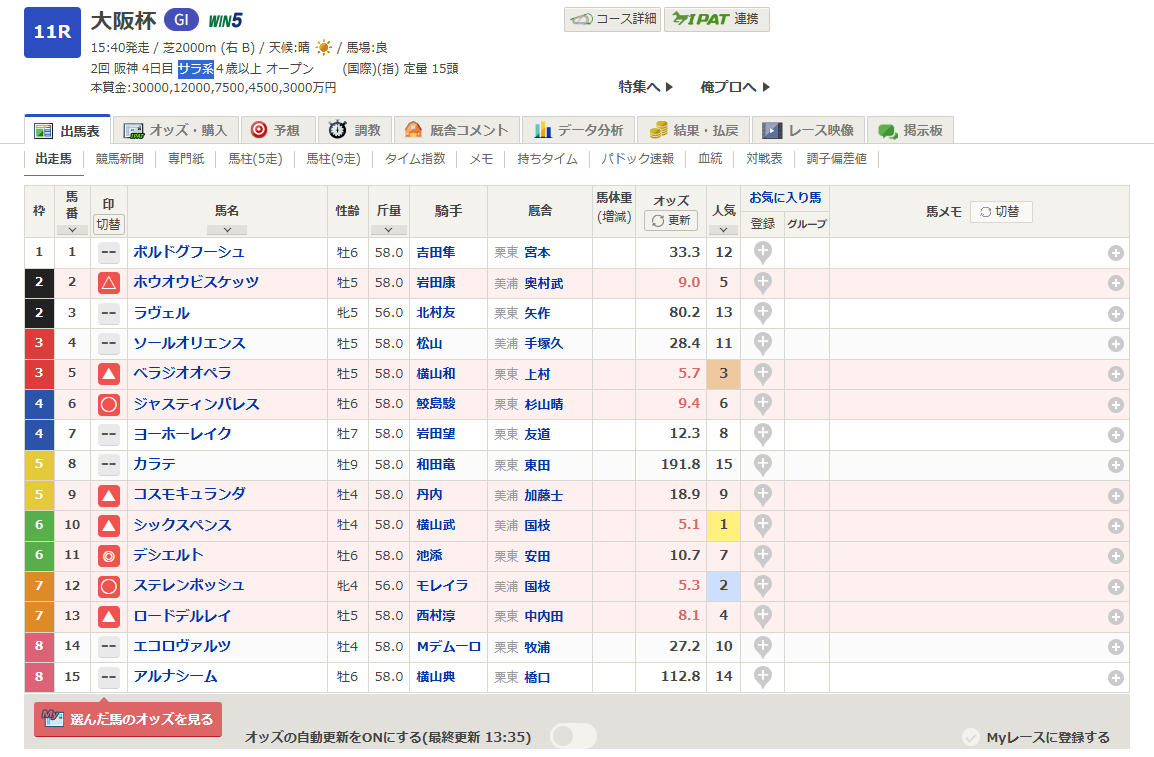Open レース映像 tab
The image size is (1154, 757).
tap(808, 130)
